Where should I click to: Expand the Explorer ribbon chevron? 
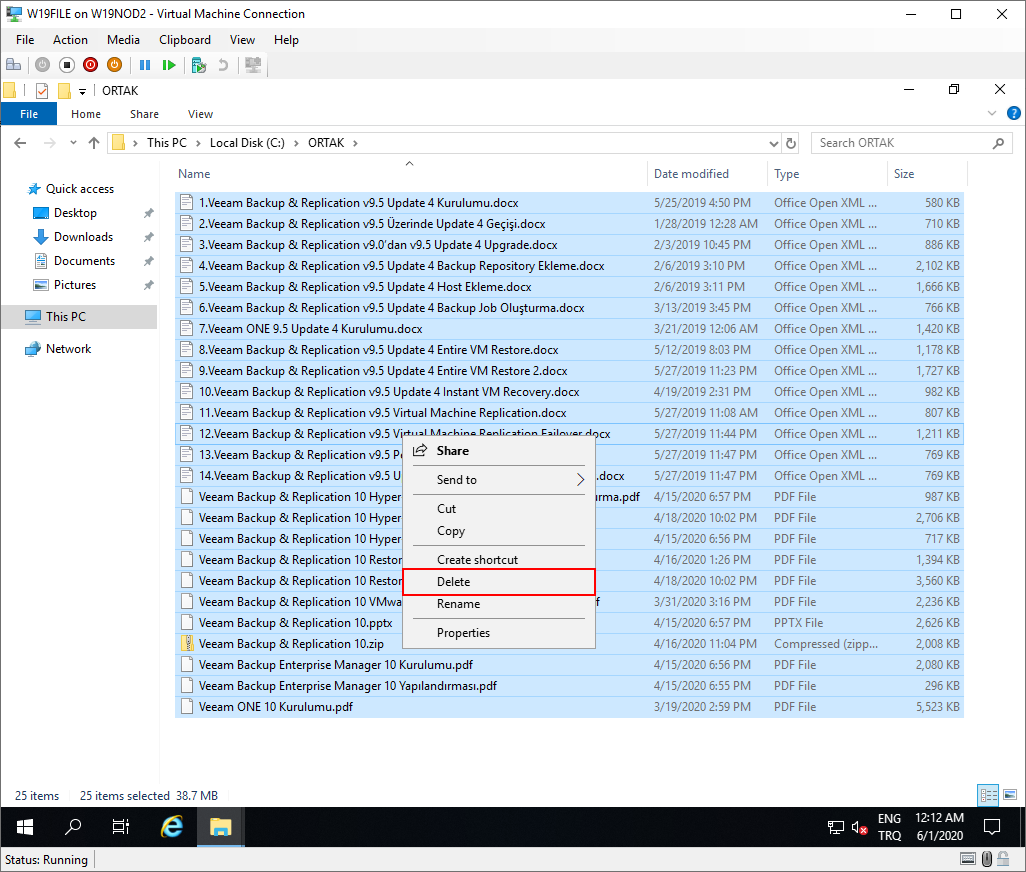point(992,114)
